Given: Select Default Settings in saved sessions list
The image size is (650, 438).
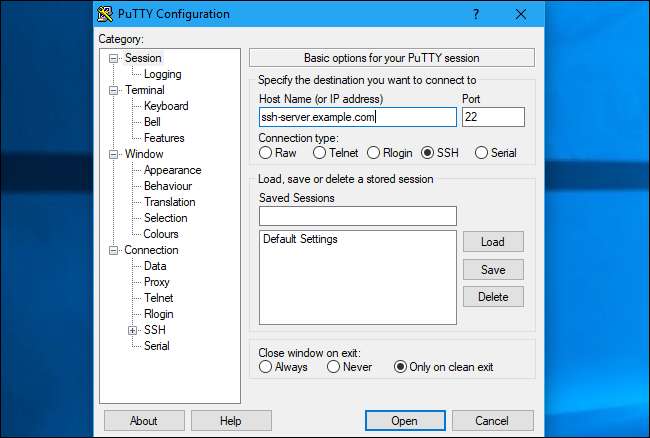Looking at the screenshot, I should pyautogui.click(x=300, y=240).
